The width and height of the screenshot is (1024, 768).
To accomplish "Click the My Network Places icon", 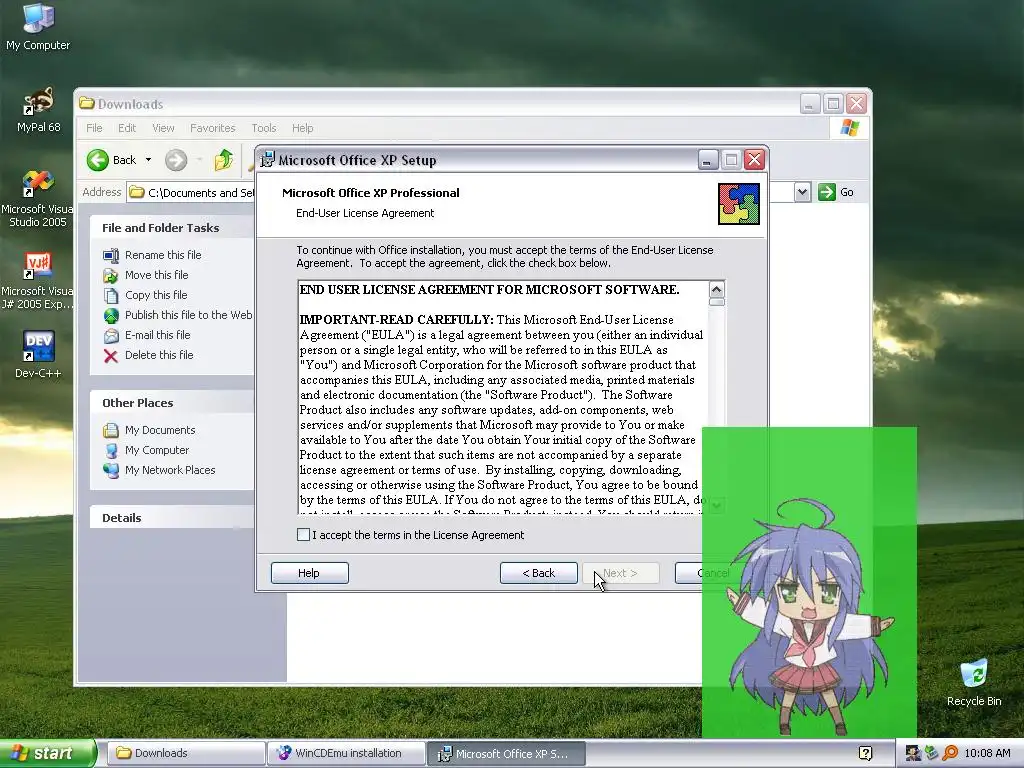I will (x=111, y=470).
